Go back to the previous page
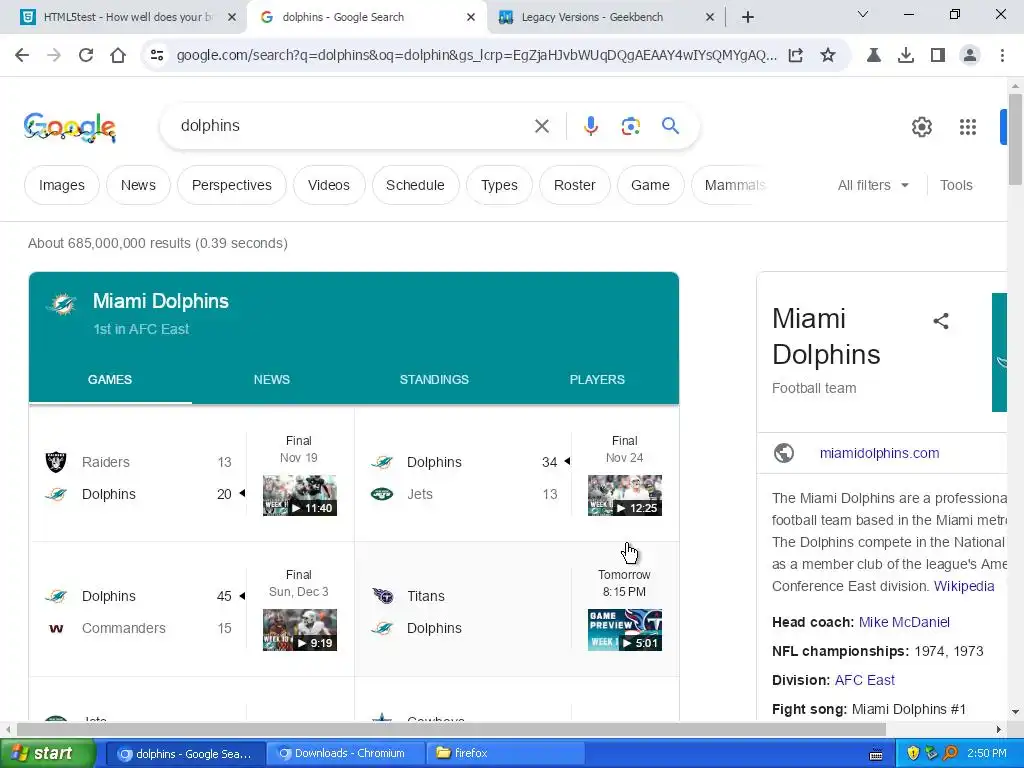The height and width of the screenshot is (768, 1024). click(22, 56)
